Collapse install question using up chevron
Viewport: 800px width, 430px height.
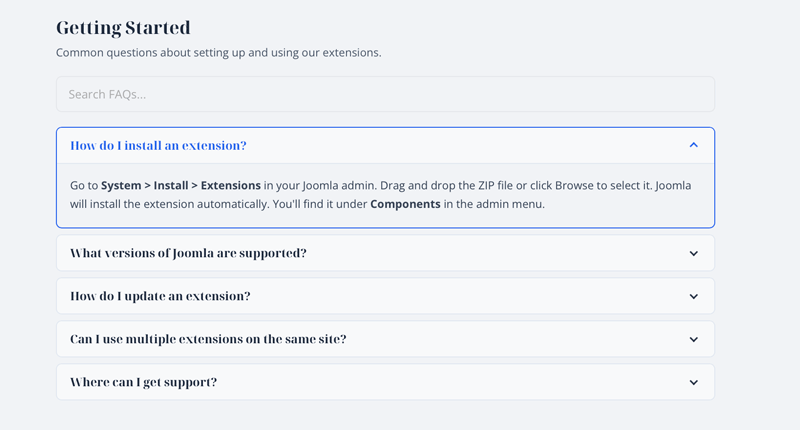coord(693,146)
